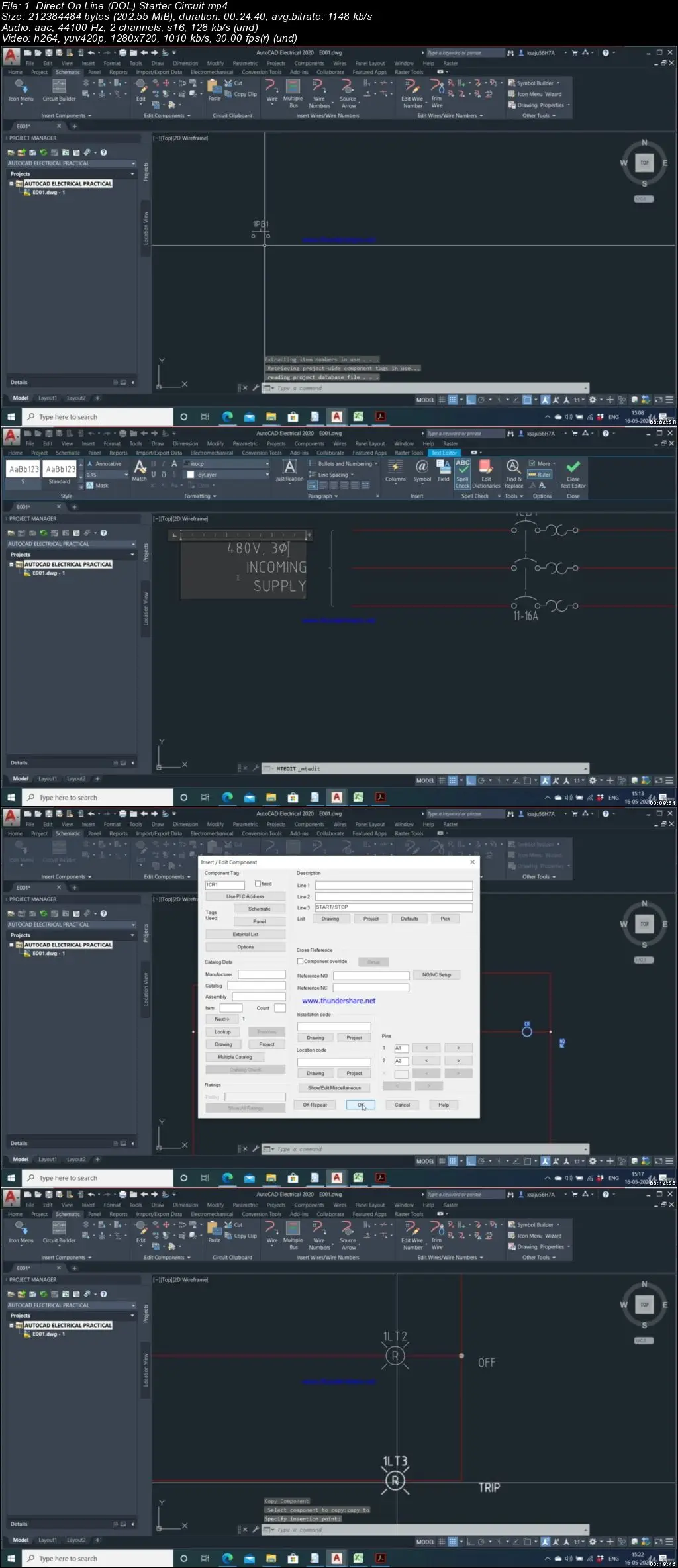
Task: Click the green Close Text Editor checkmark
Action: [x=573, y=474]
